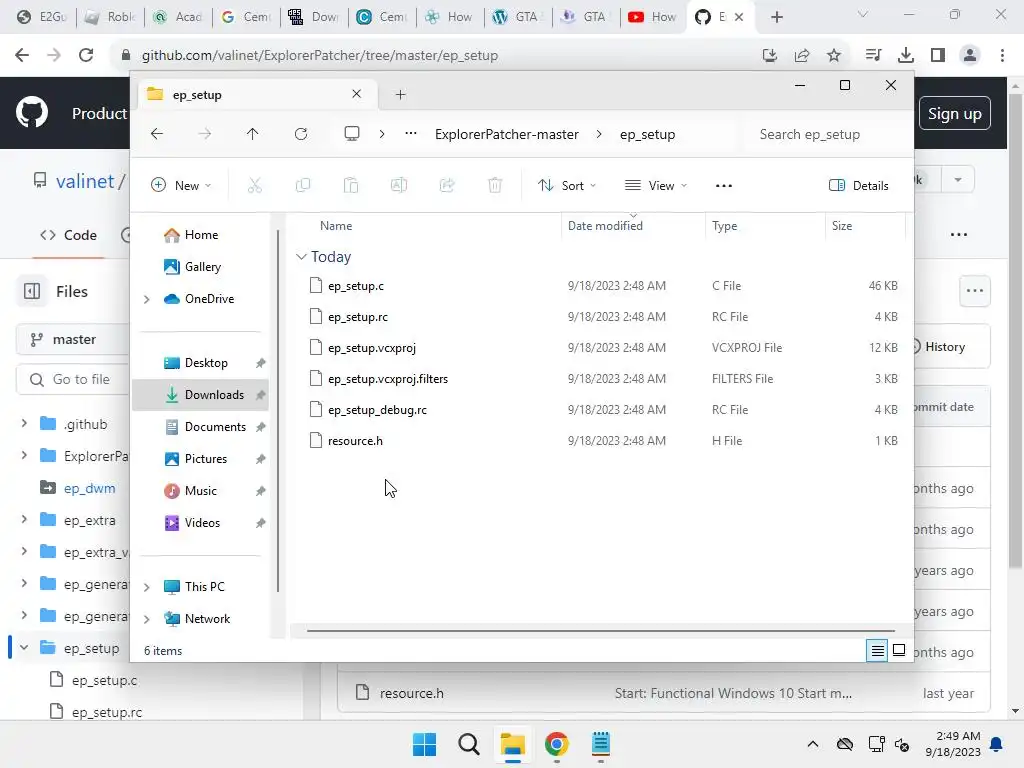Collapse the ep_setup folder in GitHub tree
This screenshot has width=1024, height=768.
pyautogui.click(x=24, y=648)
